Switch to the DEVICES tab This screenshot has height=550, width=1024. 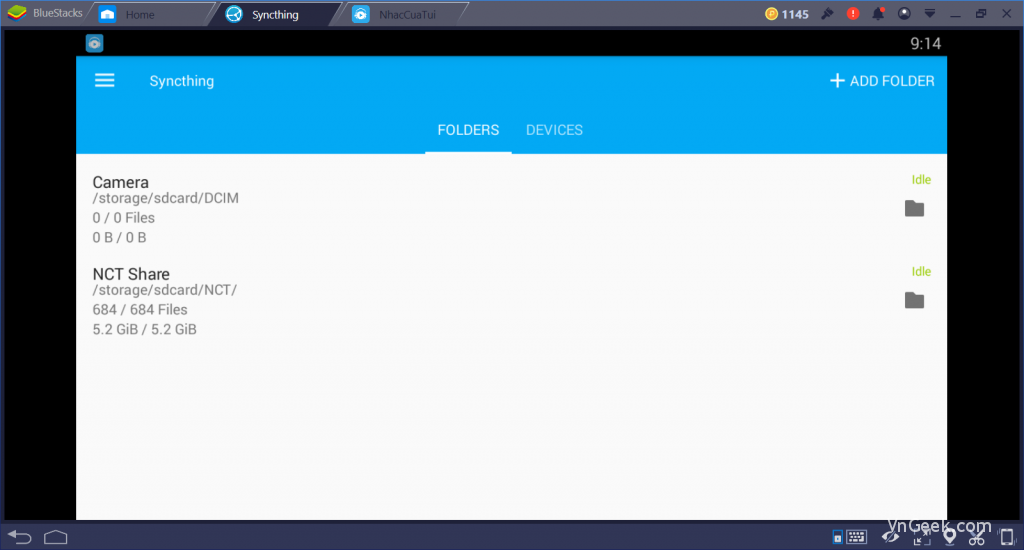click(554, 130)
